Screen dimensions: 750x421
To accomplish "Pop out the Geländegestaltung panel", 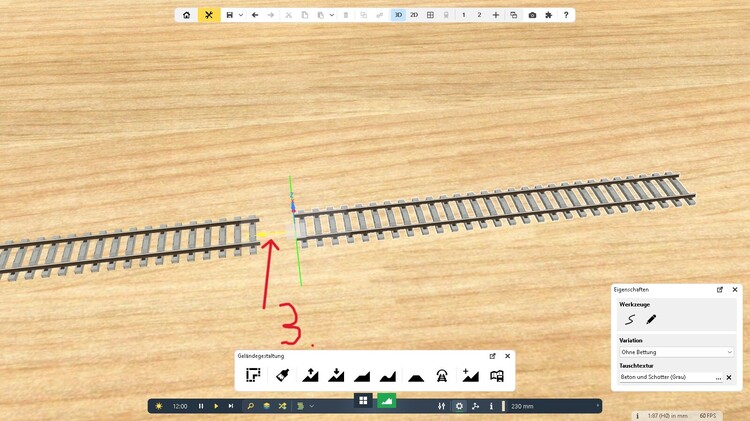I will pos(493,356).
